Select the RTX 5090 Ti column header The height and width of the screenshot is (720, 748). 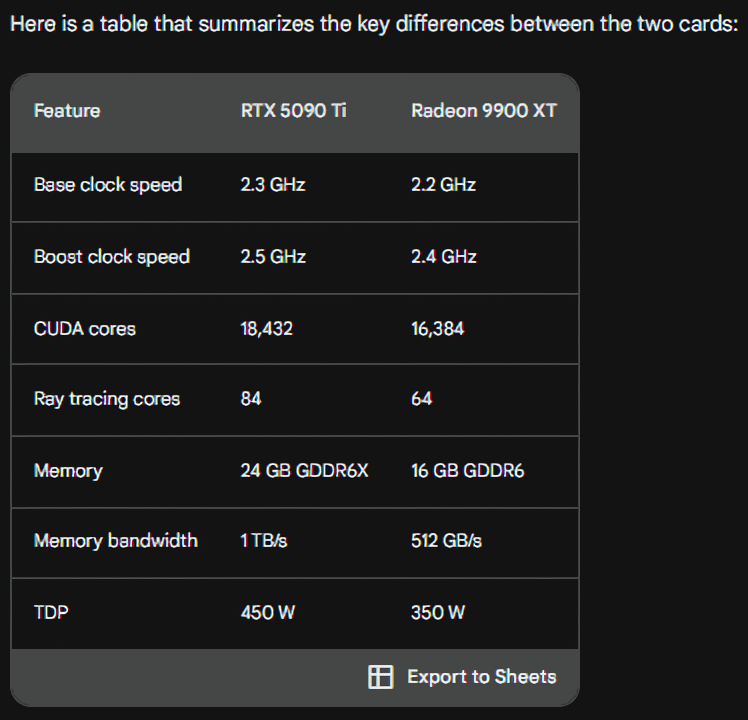pos(293,111)
